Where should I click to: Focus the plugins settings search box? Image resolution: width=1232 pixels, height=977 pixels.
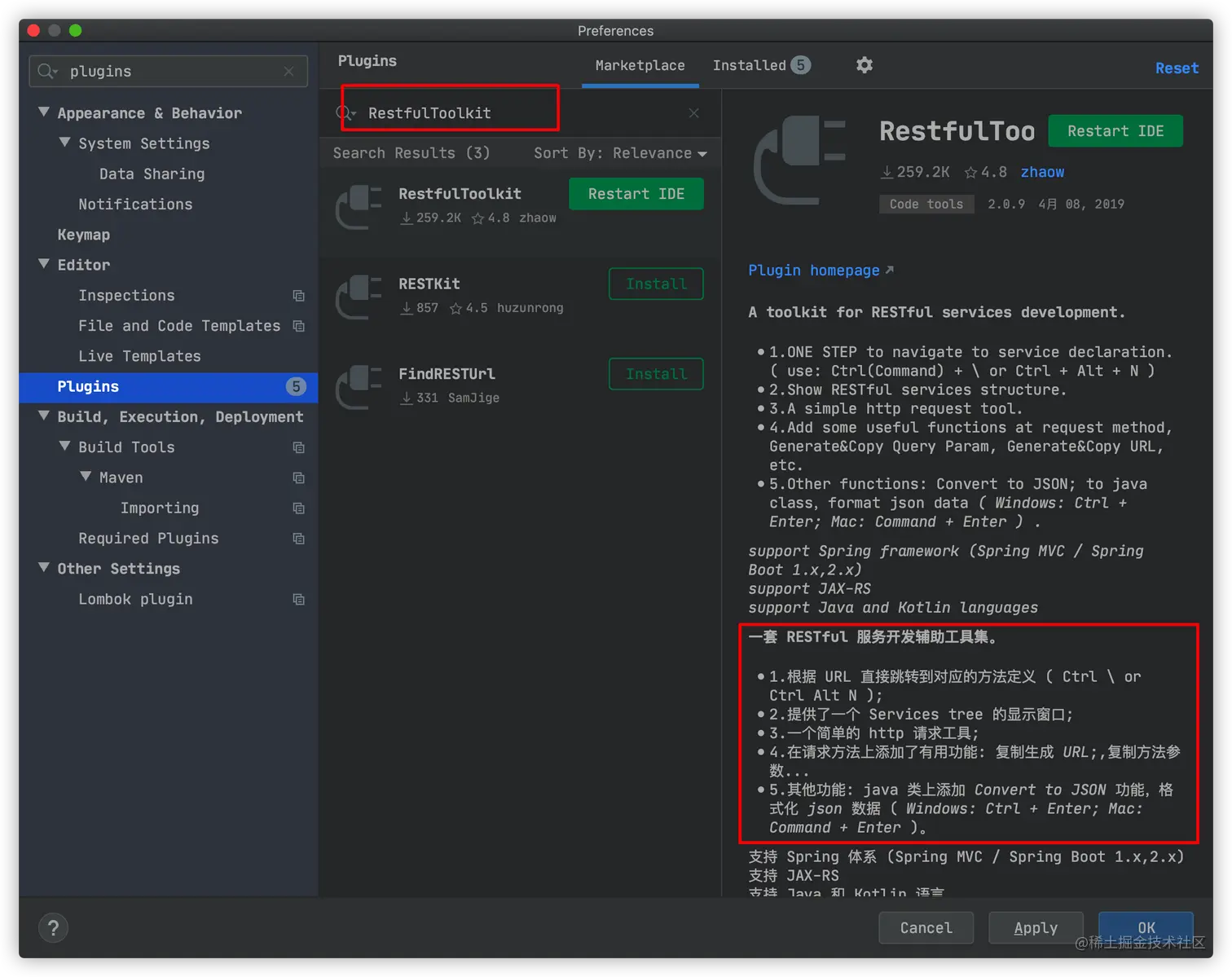(169, 72)
